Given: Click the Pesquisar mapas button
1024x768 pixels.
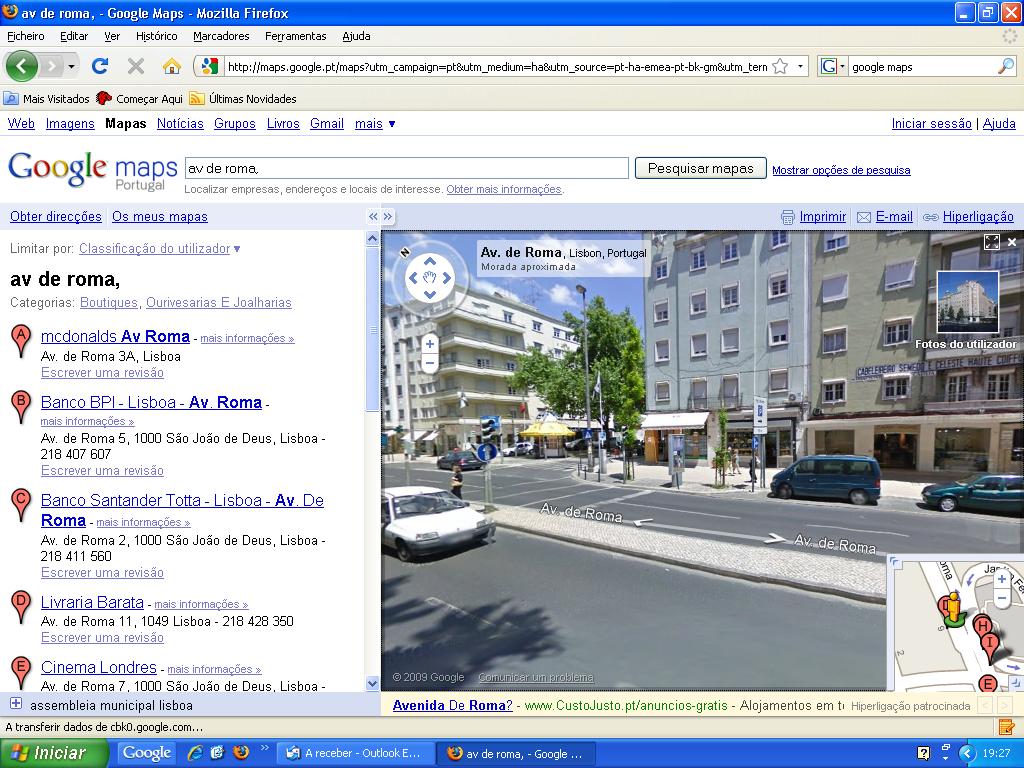Looking at the screenshot, I should click(701, 168).
